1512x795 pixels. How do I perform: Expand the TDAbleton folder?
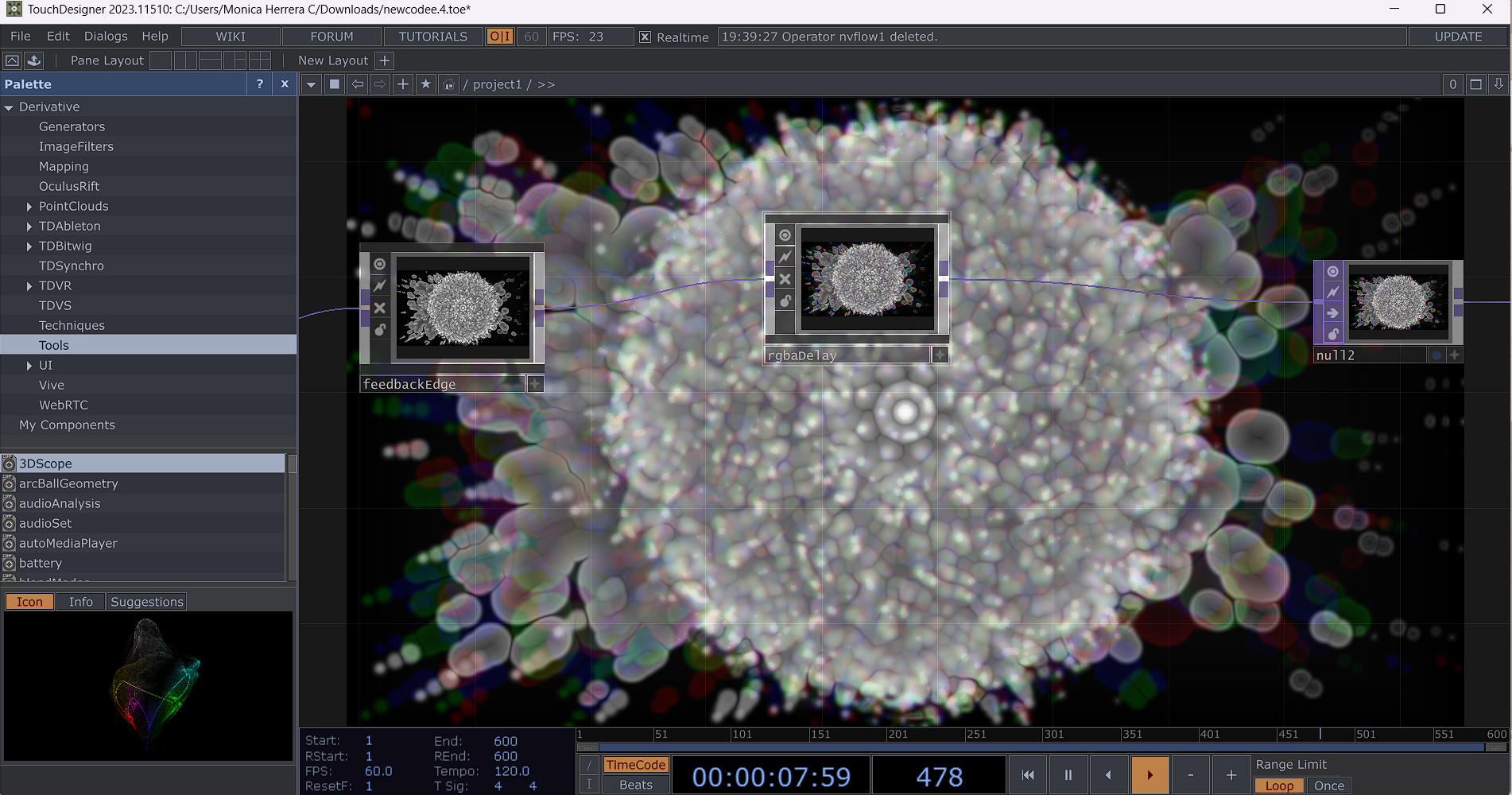pos(29,227)
